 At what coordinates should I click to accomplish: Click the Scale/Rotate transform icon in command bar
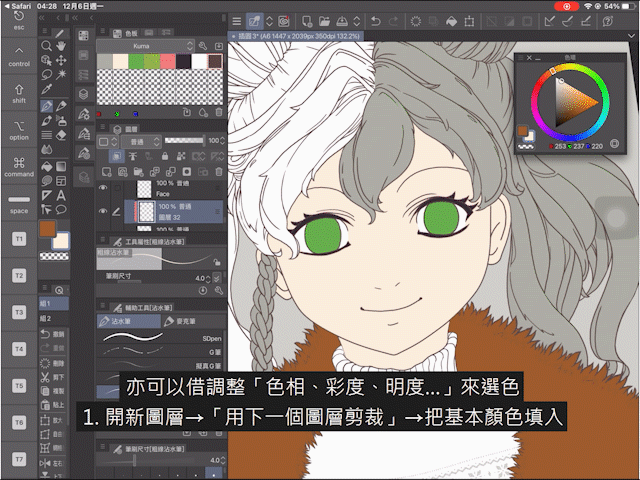click(469, 21)
